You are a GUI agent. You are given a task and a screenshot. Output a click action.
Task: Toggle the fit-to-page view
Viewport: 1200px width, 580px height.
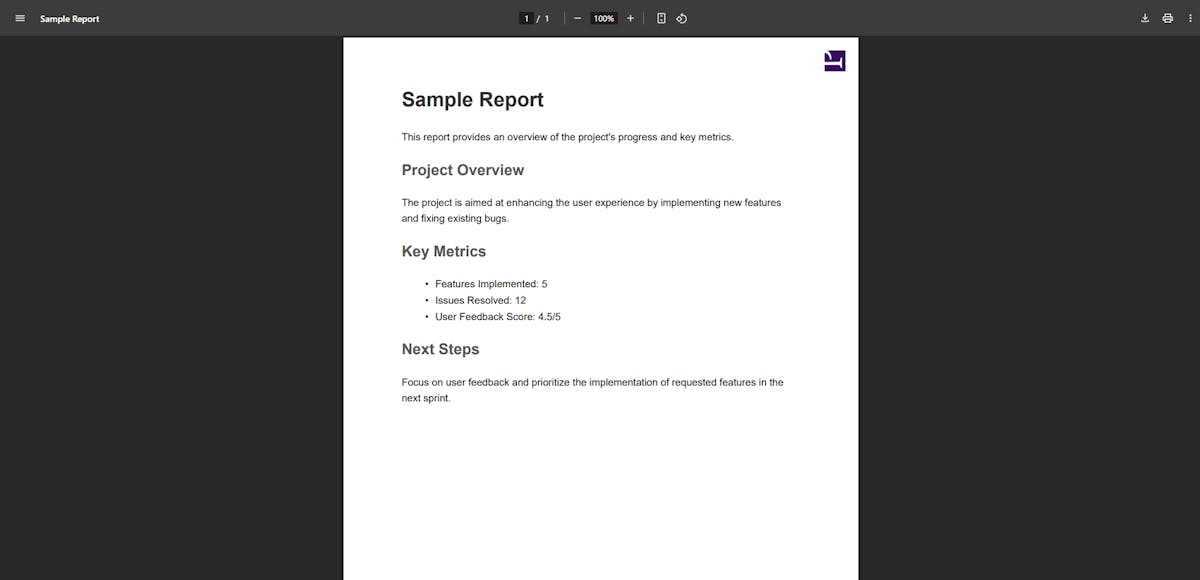coord(660,18)
